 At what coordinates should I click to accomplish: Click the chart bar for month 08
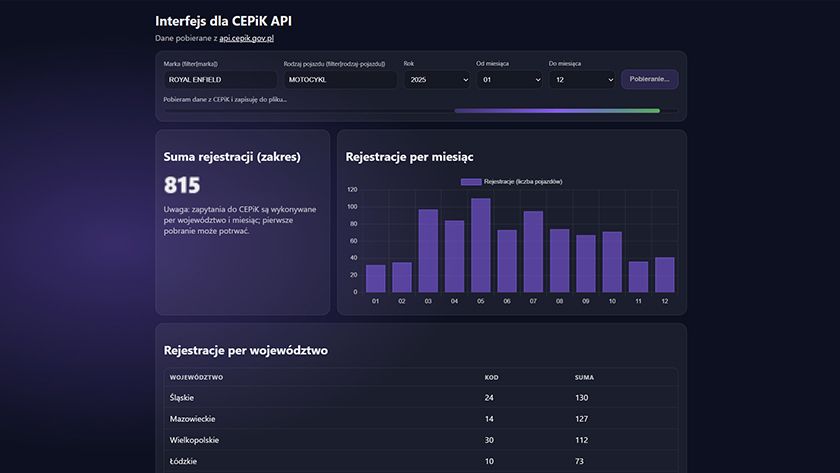(559, 261)
